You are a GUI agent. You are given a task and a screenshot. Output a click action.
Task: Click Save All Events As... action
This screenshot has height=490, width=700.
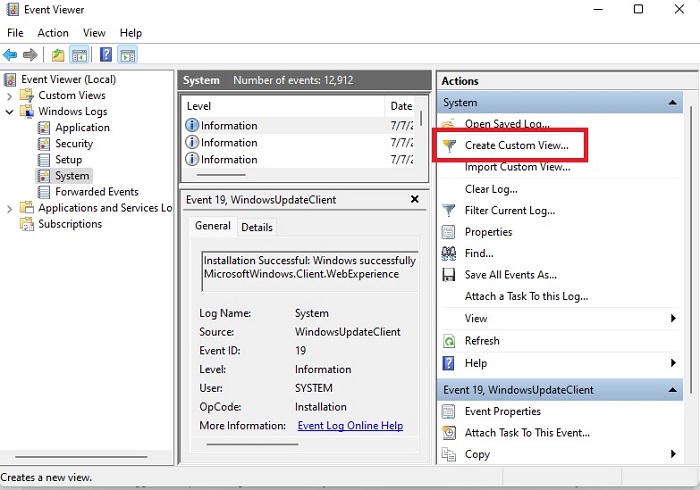coord(511,275)
